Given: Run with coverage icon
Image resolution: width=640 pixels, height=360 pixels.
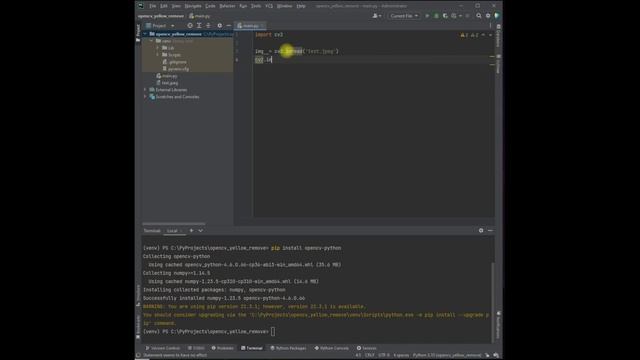Looking at the screenshot, I should pos(445,16).
